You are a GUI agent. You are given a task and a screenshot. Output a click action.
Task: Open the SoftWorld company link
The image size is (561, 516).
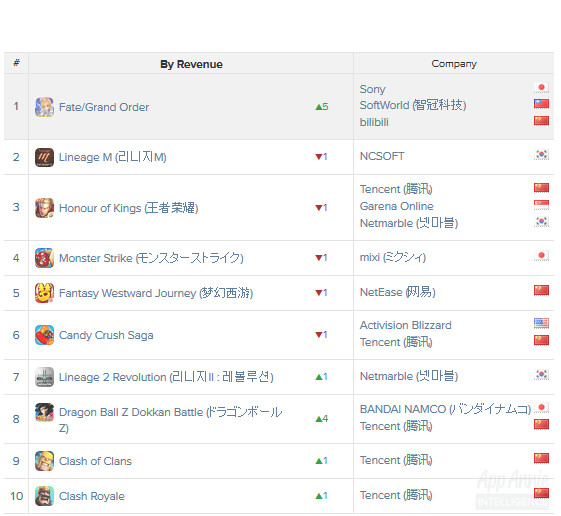coord(413,105)
